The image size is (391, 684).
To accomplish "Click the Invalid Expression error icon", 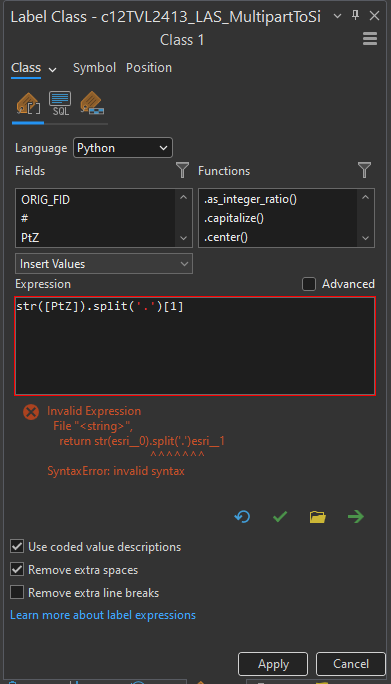I will click(31, 412).
